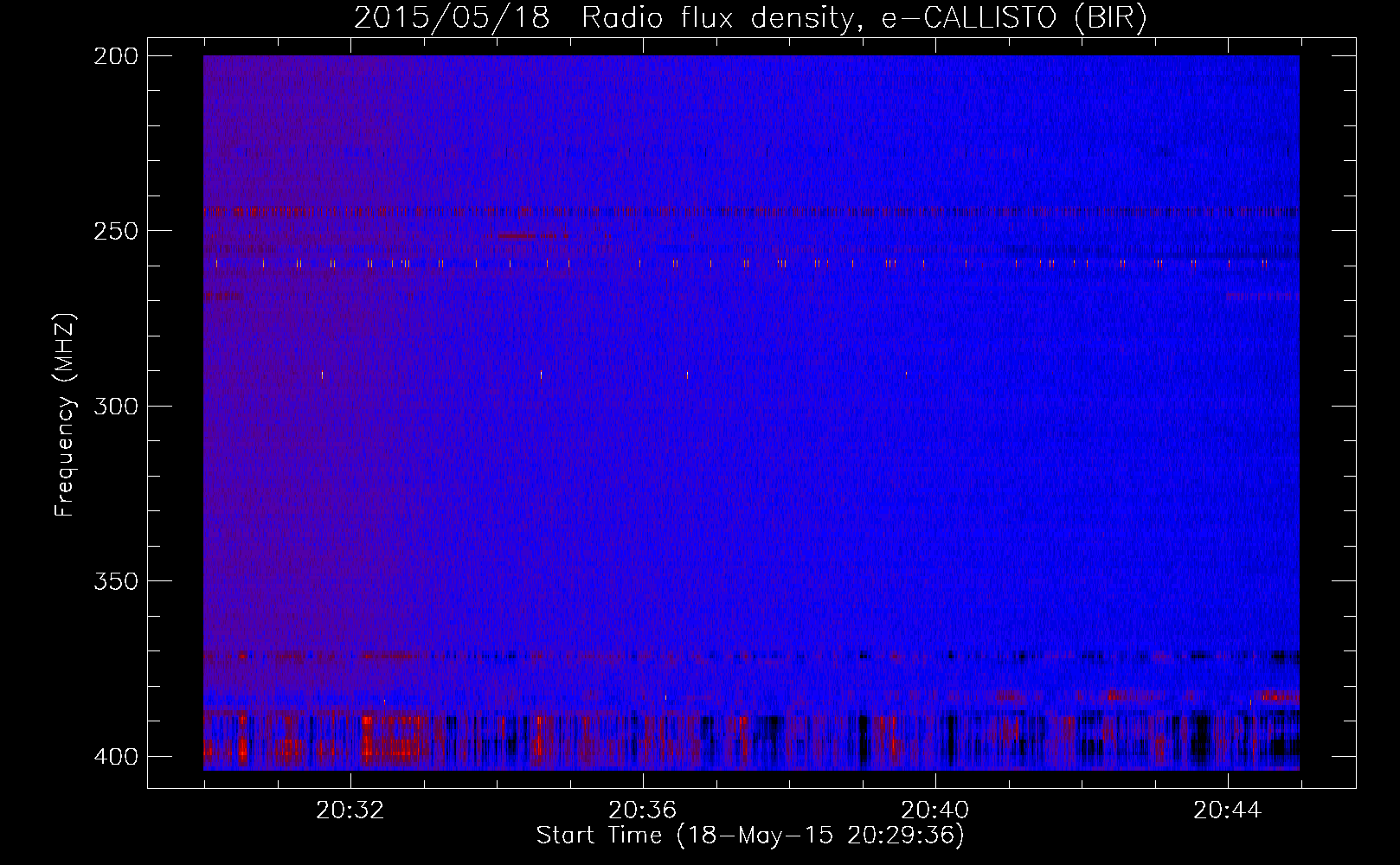Click the 'Start Time (18-May-15 20:29:36)' label

tap(750, 836)
